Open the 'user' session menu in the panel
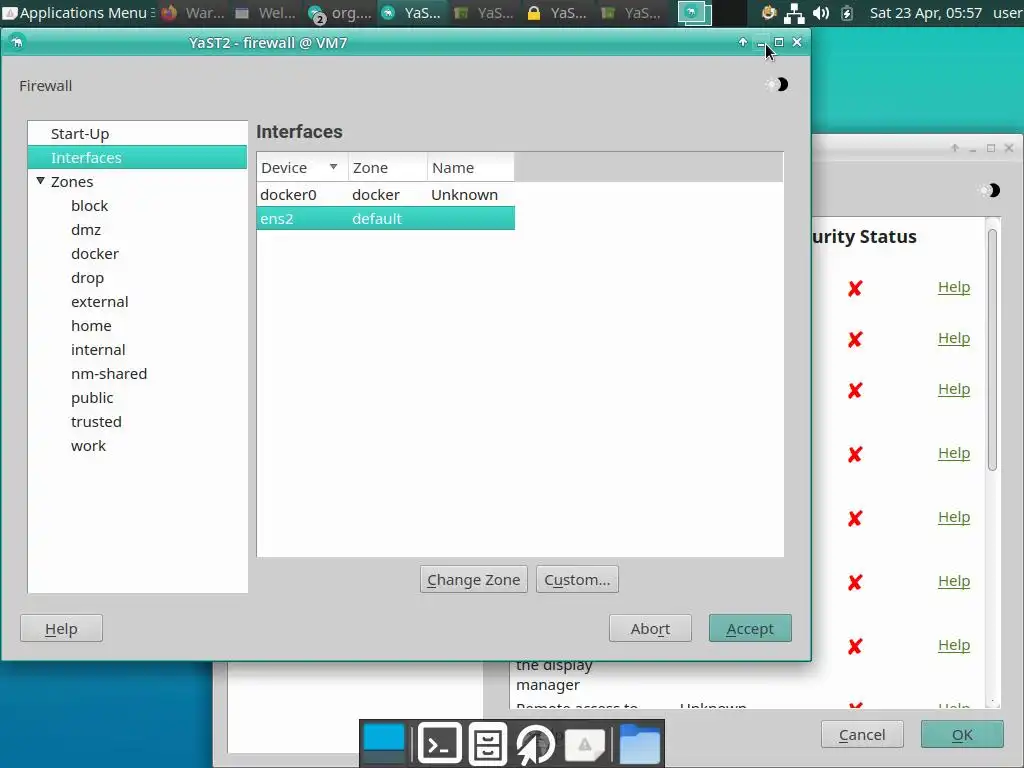Image resolution: width=1024 pixels, height=768 pixels. pyautogui.click(x=1007, y=12)
